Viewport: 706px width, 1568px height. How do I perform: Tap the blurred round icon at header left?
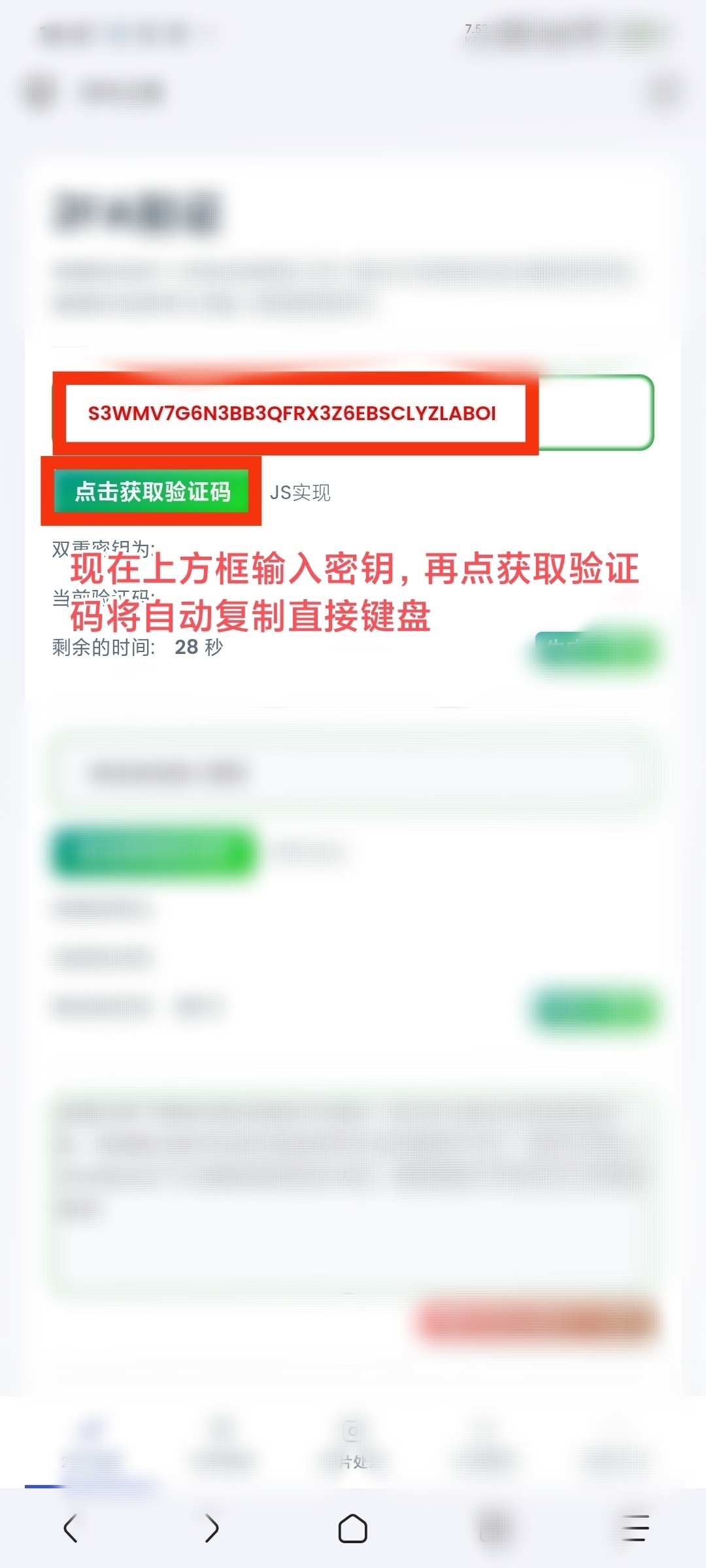41,92
